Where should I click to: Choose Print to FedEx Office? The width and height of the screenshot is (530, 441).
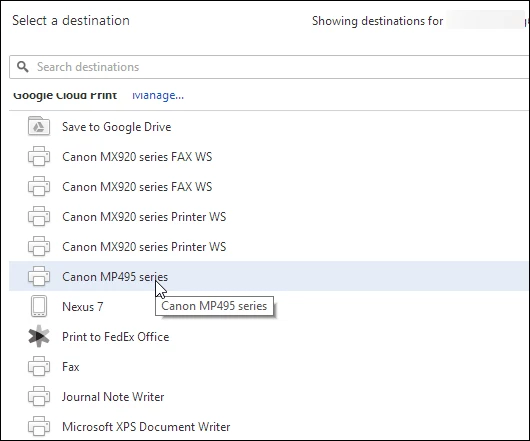coord(116,337)
